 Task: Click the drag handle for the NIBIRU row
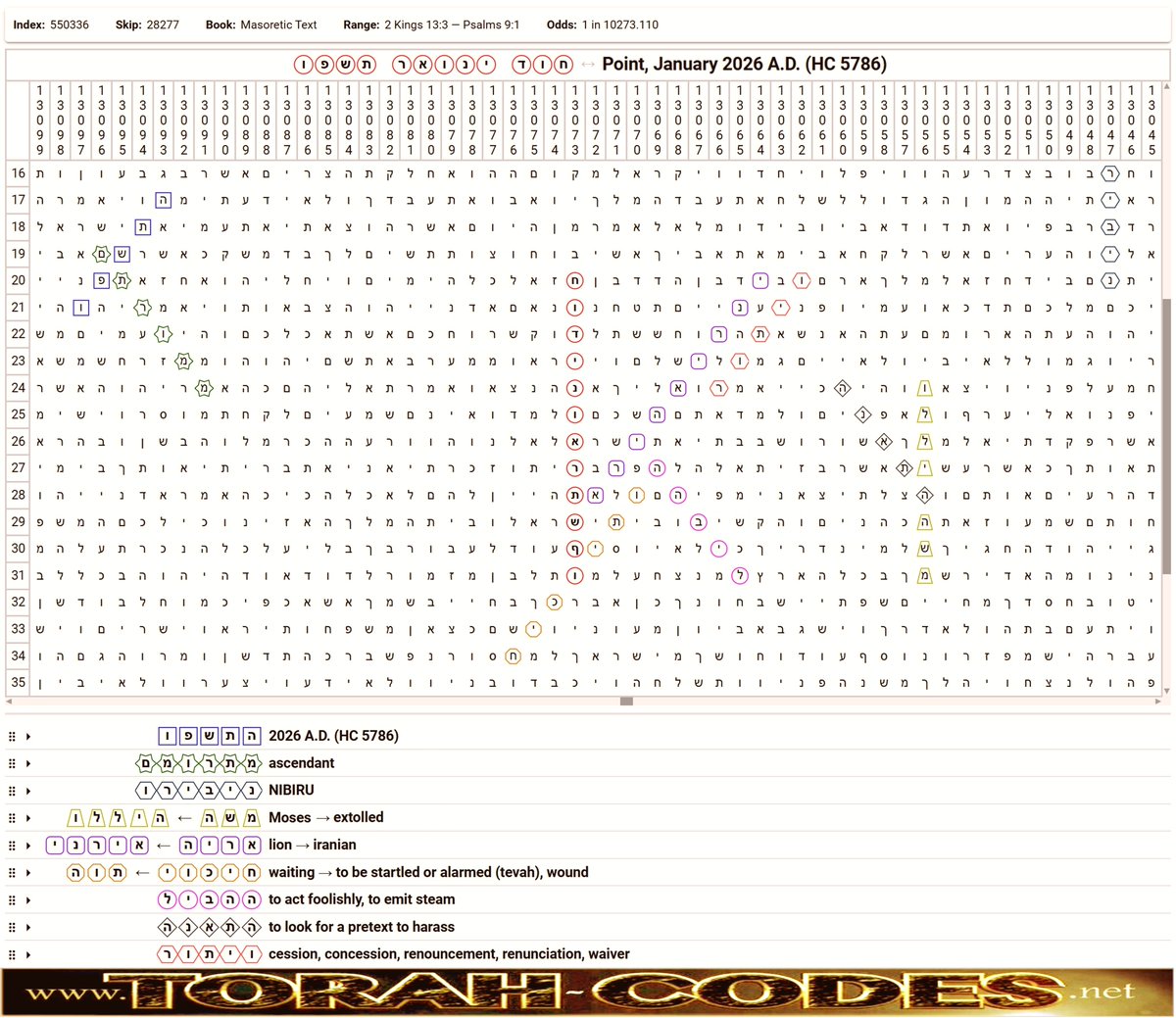tap(12, 791)
